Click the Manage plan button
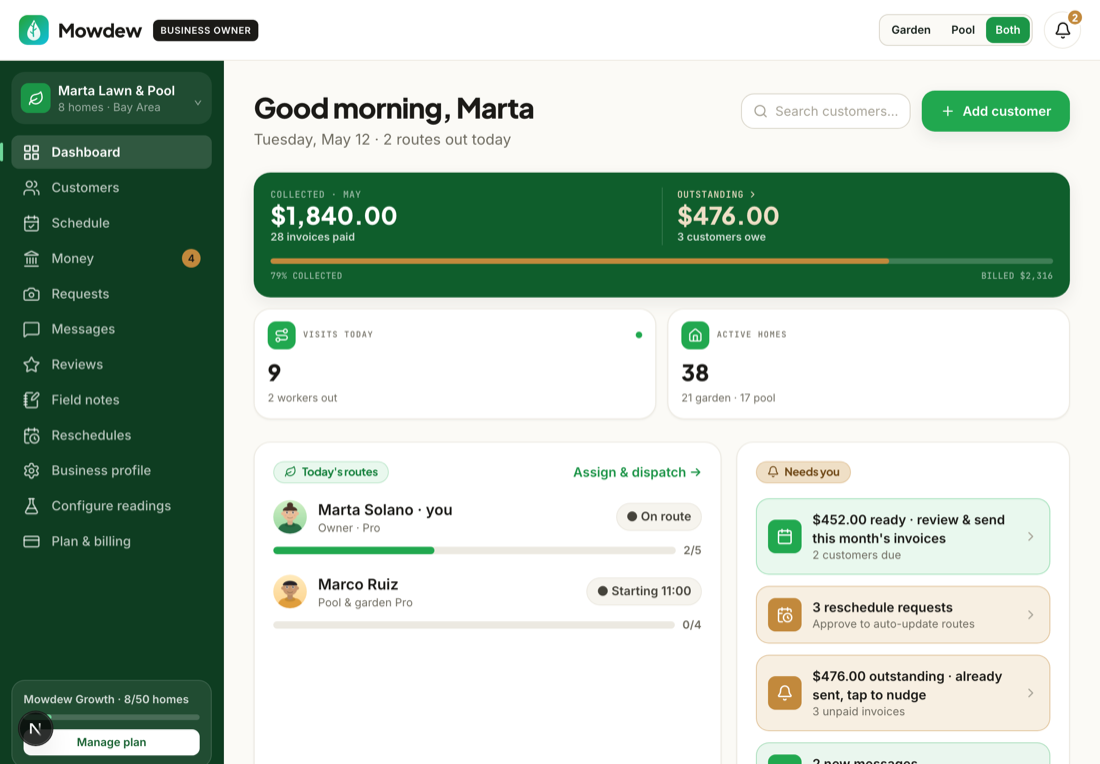This screenshot has height=764, width=1100. [x=112, y=742]
